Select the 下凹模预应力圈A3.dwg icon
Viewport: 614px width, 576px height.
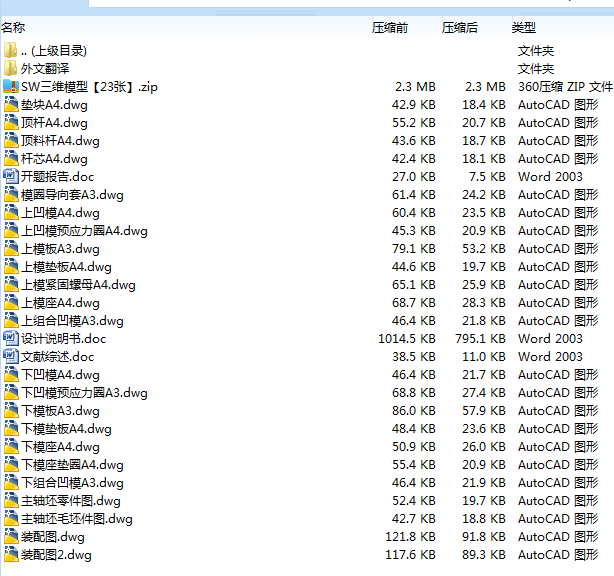[x=11, y=392]
